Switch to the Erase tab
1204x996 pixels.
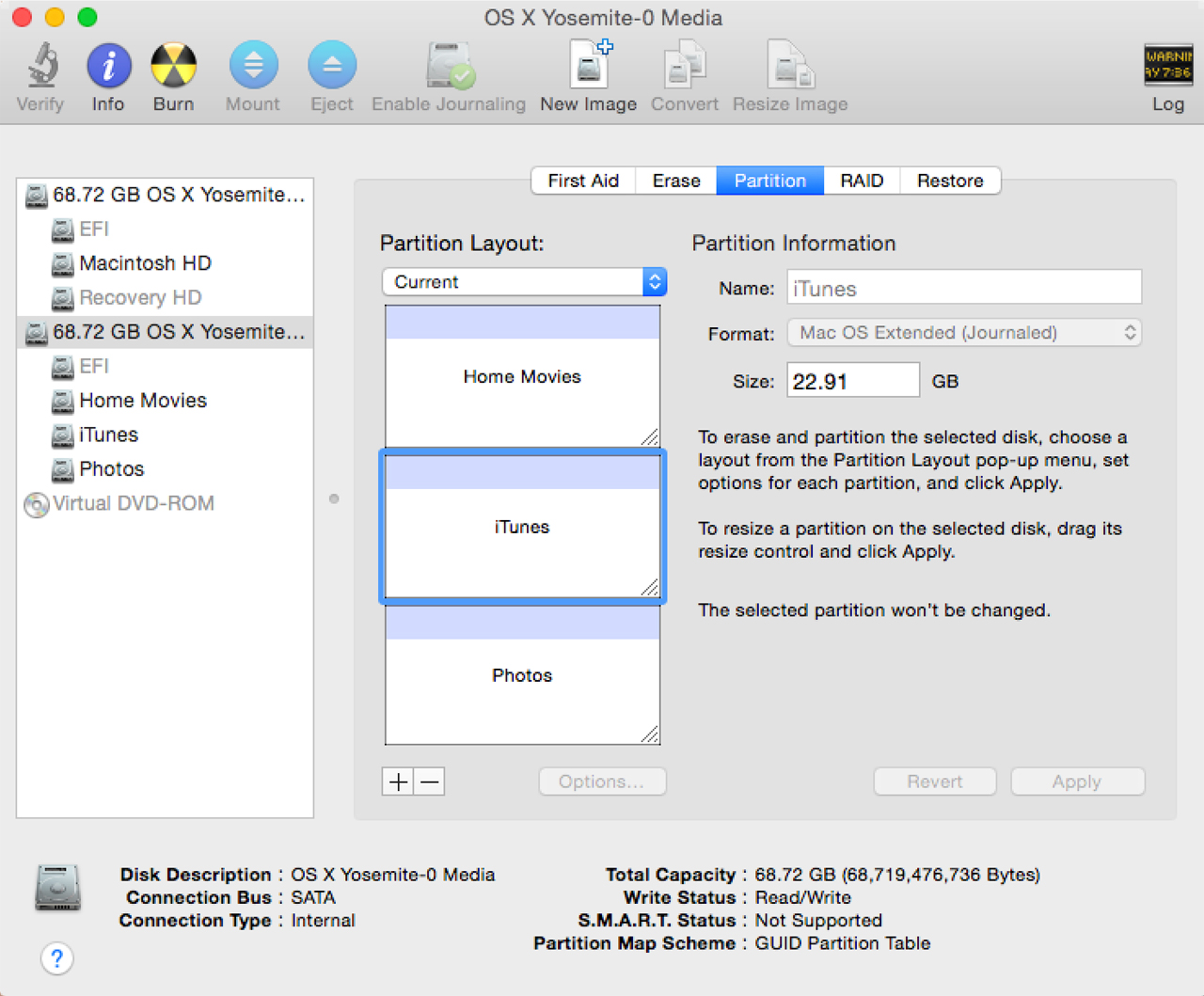676,181
